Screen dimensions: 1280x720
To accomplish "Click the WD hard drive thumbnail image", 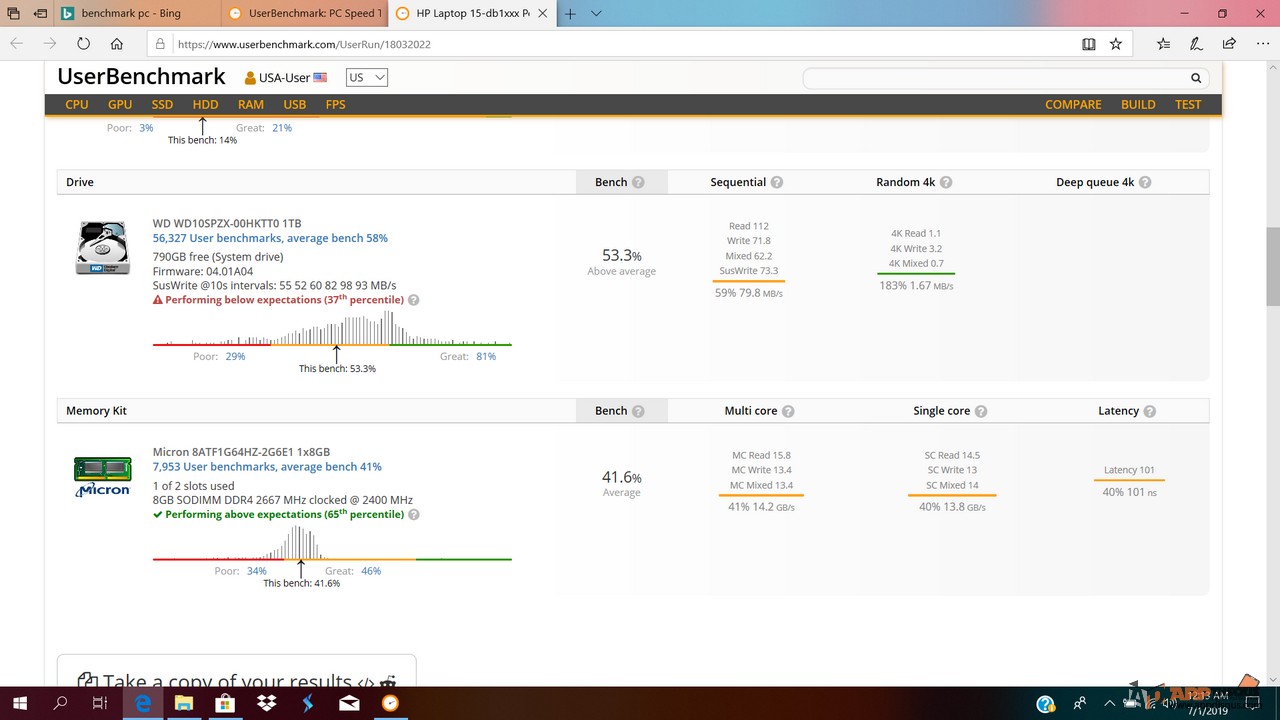I will point(103,248).
